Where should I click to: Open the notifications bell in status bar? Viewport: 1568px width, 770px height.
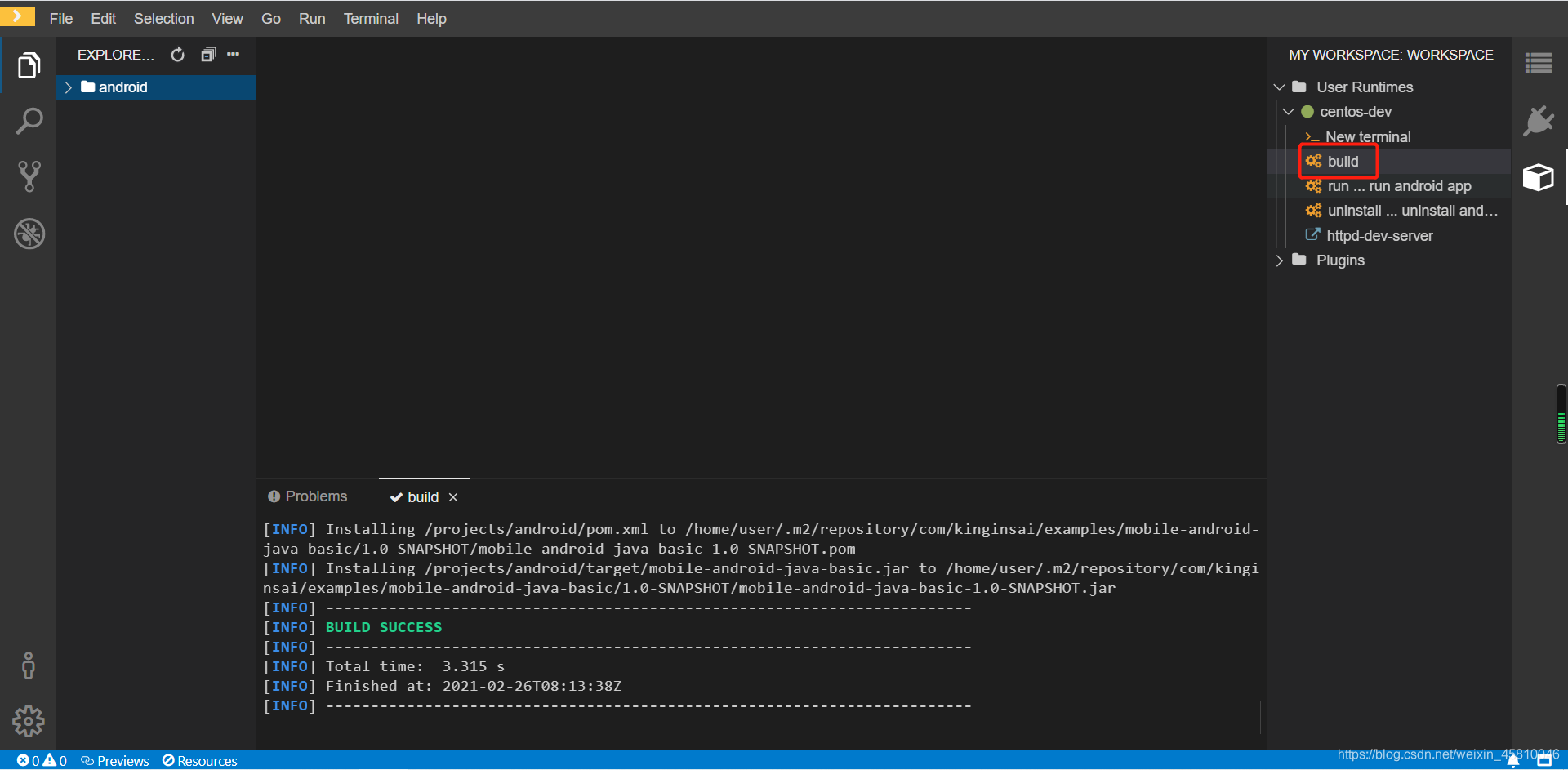[1512, 760]
